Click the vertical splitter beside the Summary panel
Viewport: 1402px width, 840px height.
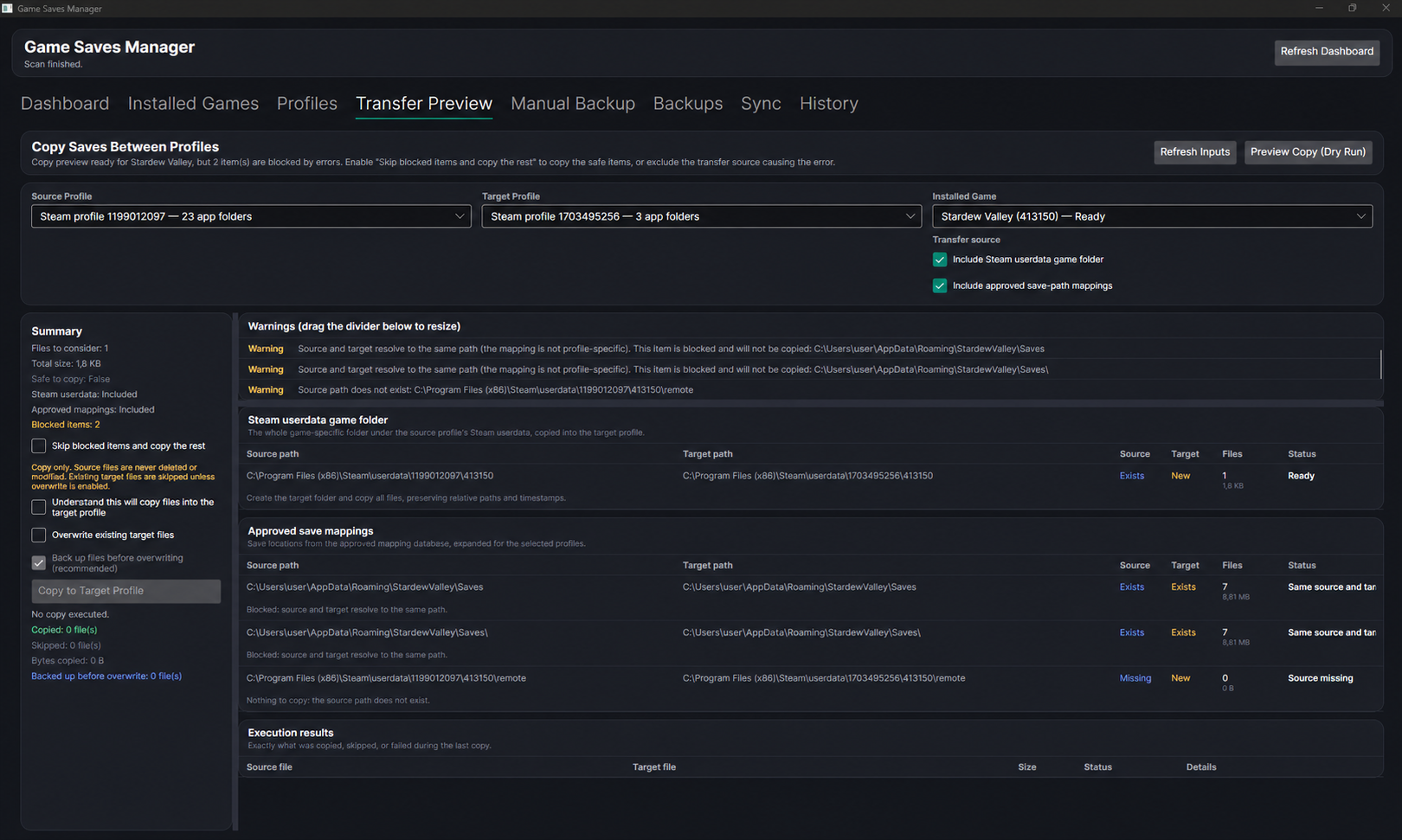tap(235, 571)
